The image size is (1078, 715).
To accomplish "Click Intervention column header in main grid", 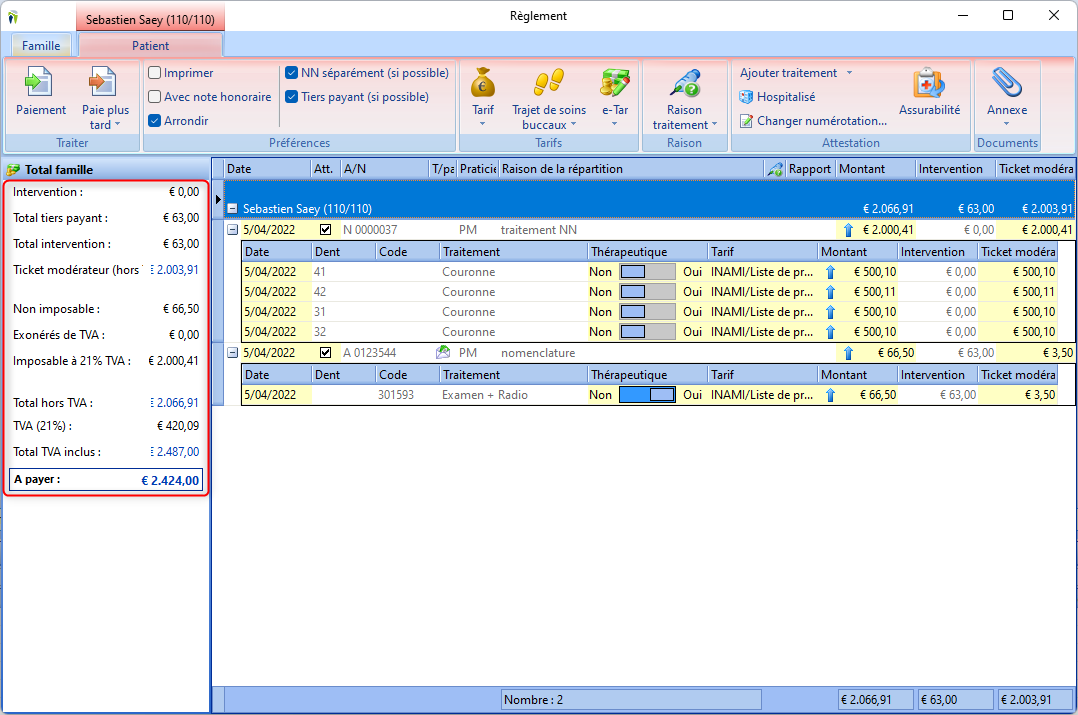I will 954,169.
